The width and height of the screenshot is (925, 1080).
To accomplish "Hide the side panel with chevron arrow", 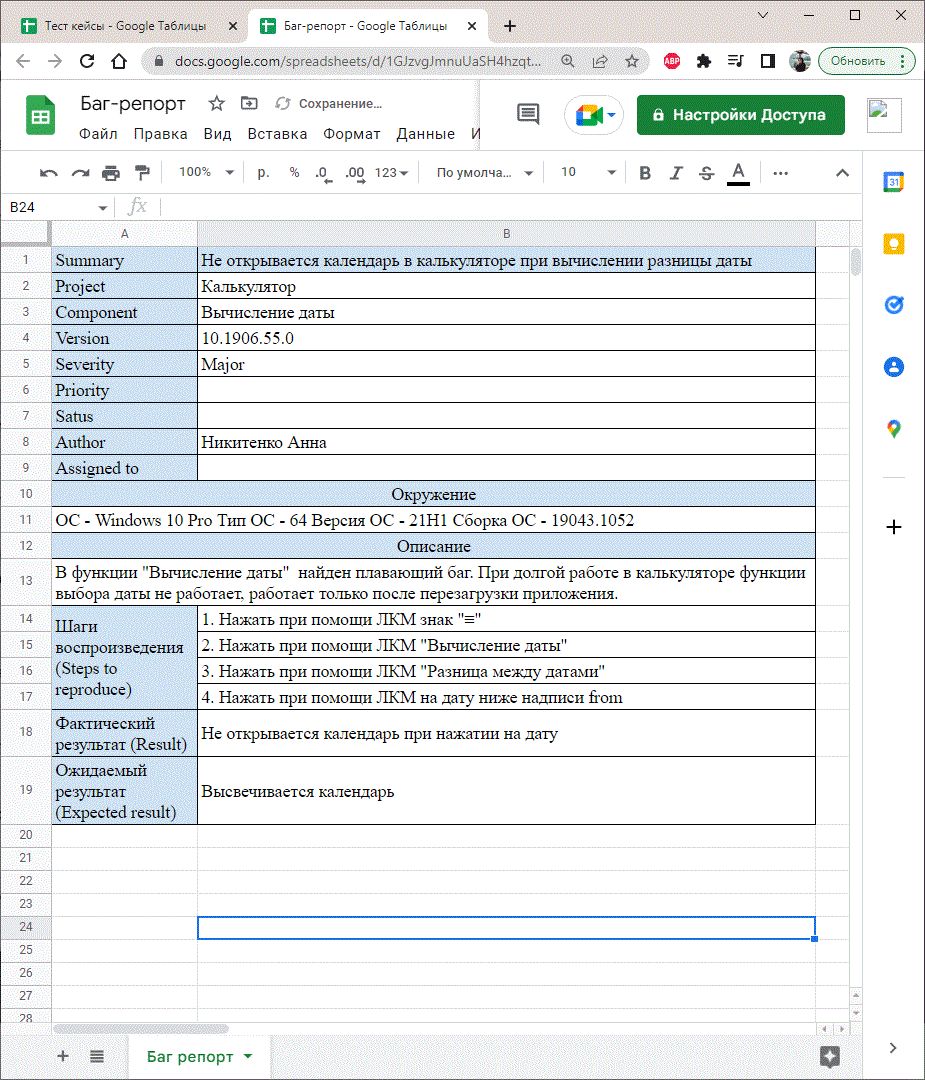I will tap(893, 1048).
